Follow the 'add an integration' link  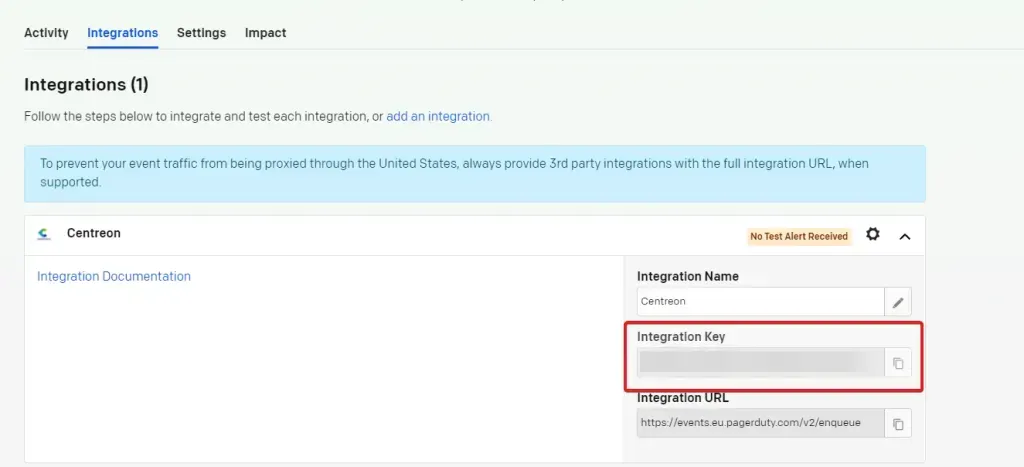click(438, 116)
